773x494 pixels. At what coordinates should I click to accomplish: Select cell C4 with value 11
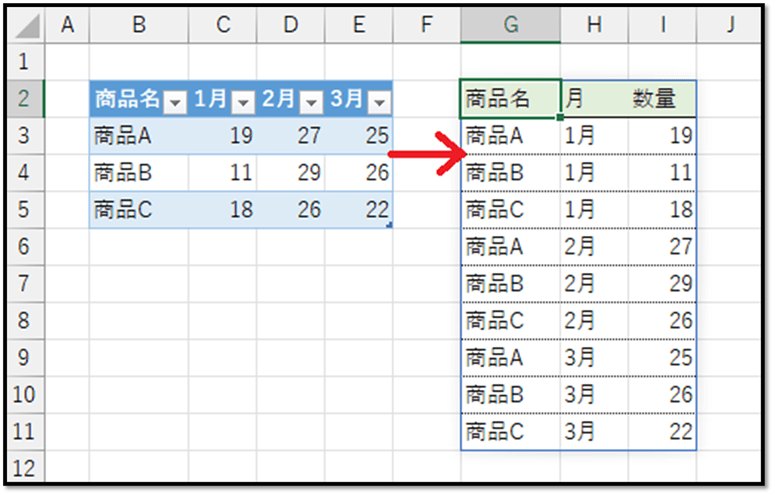click(x=222, y=173)
